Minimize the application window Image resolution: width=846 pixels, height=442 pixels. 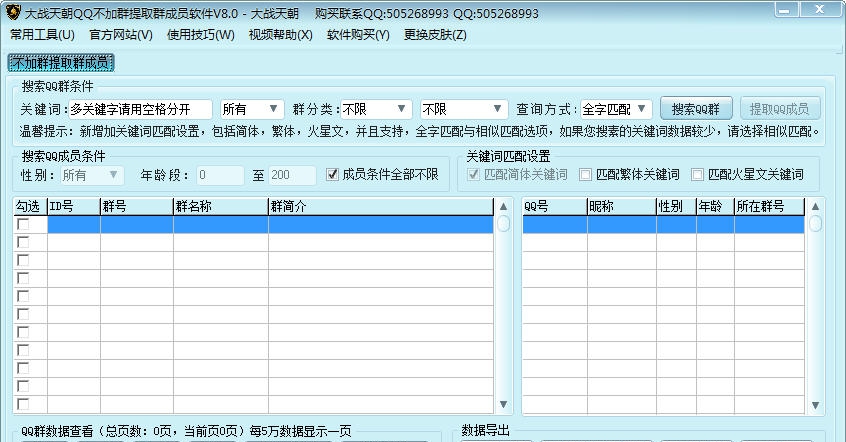(786, 10)
